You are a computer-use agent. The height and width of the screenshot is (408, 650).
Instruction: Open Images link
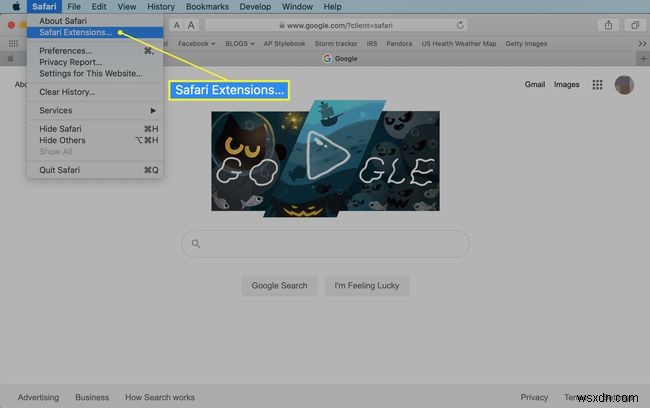point(567,85)
